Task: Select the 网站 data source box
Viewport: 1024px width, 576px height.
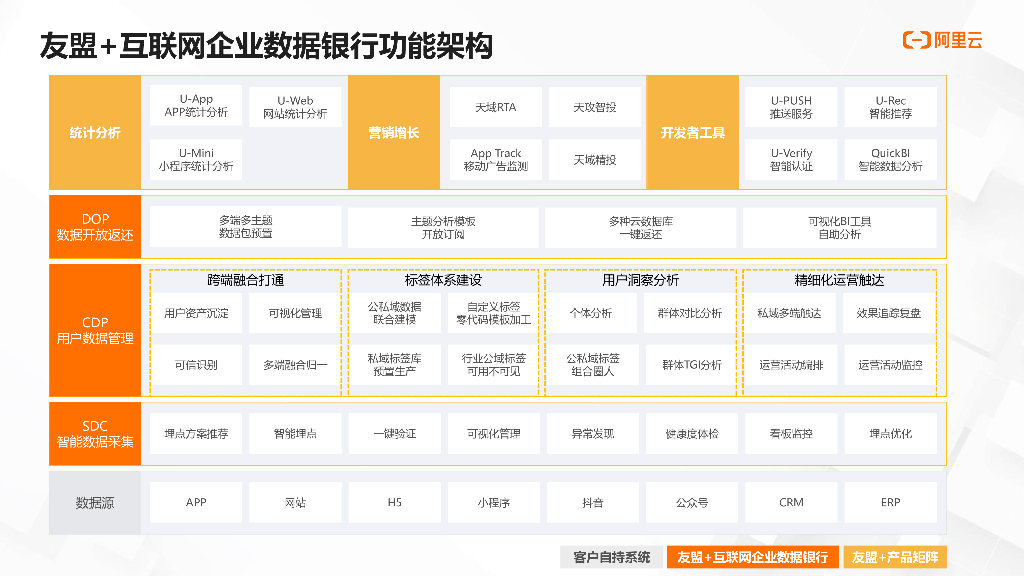Action: [295, 502]
